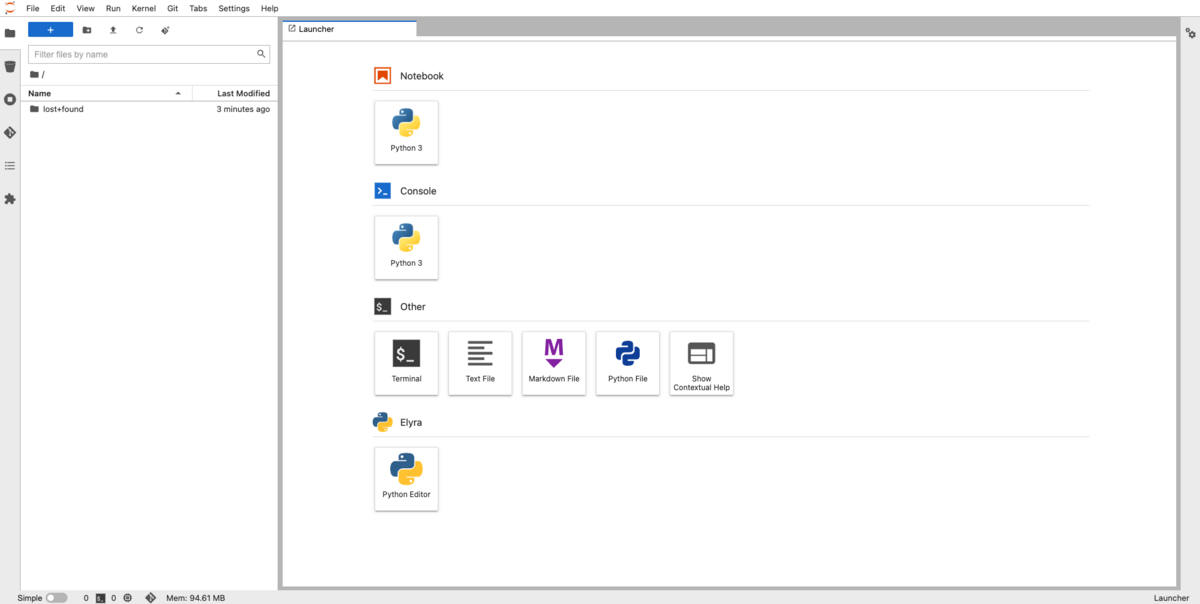Screen dimensions: 1200x604
Task: Click the kernel count icon in status bar
Action: [x=128, y=598]
